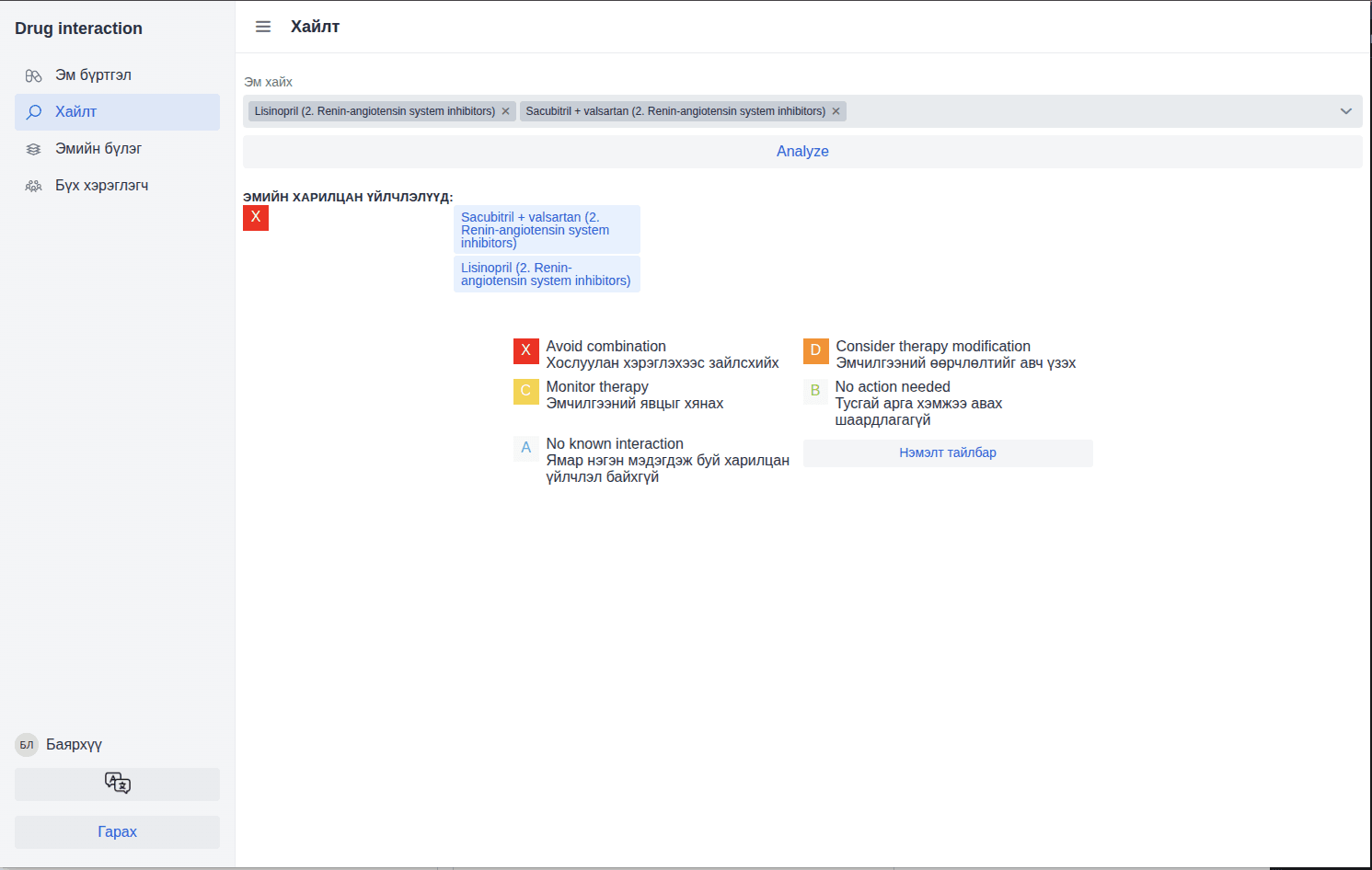Click the БЛ user avatar
Viewport: 1372px width, 870px height.
(x=27, y=745)
